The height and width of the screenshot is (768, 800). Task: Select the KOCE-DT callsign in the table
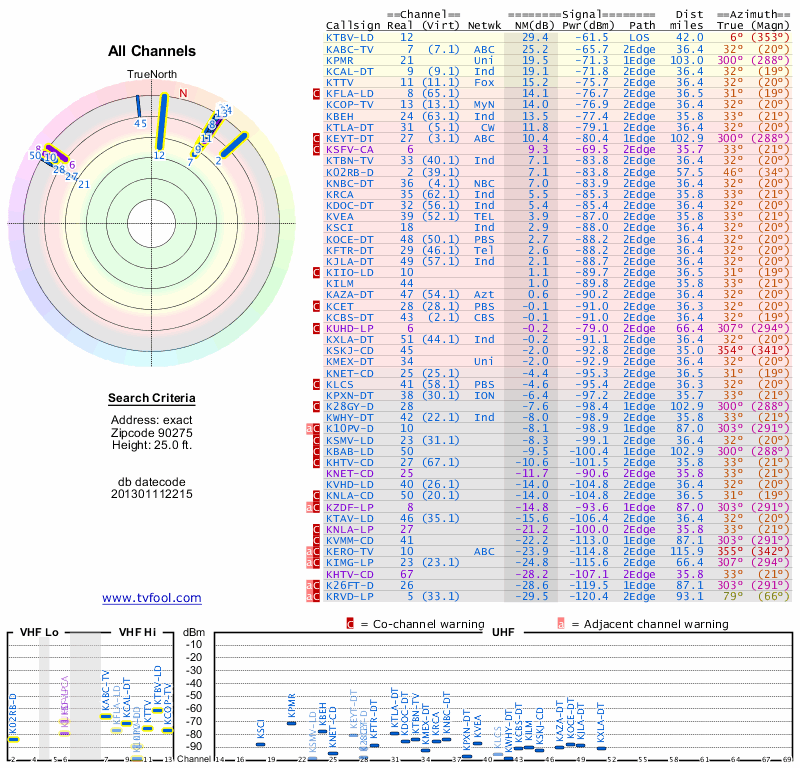pyautogui.click(x=350, y=239)
